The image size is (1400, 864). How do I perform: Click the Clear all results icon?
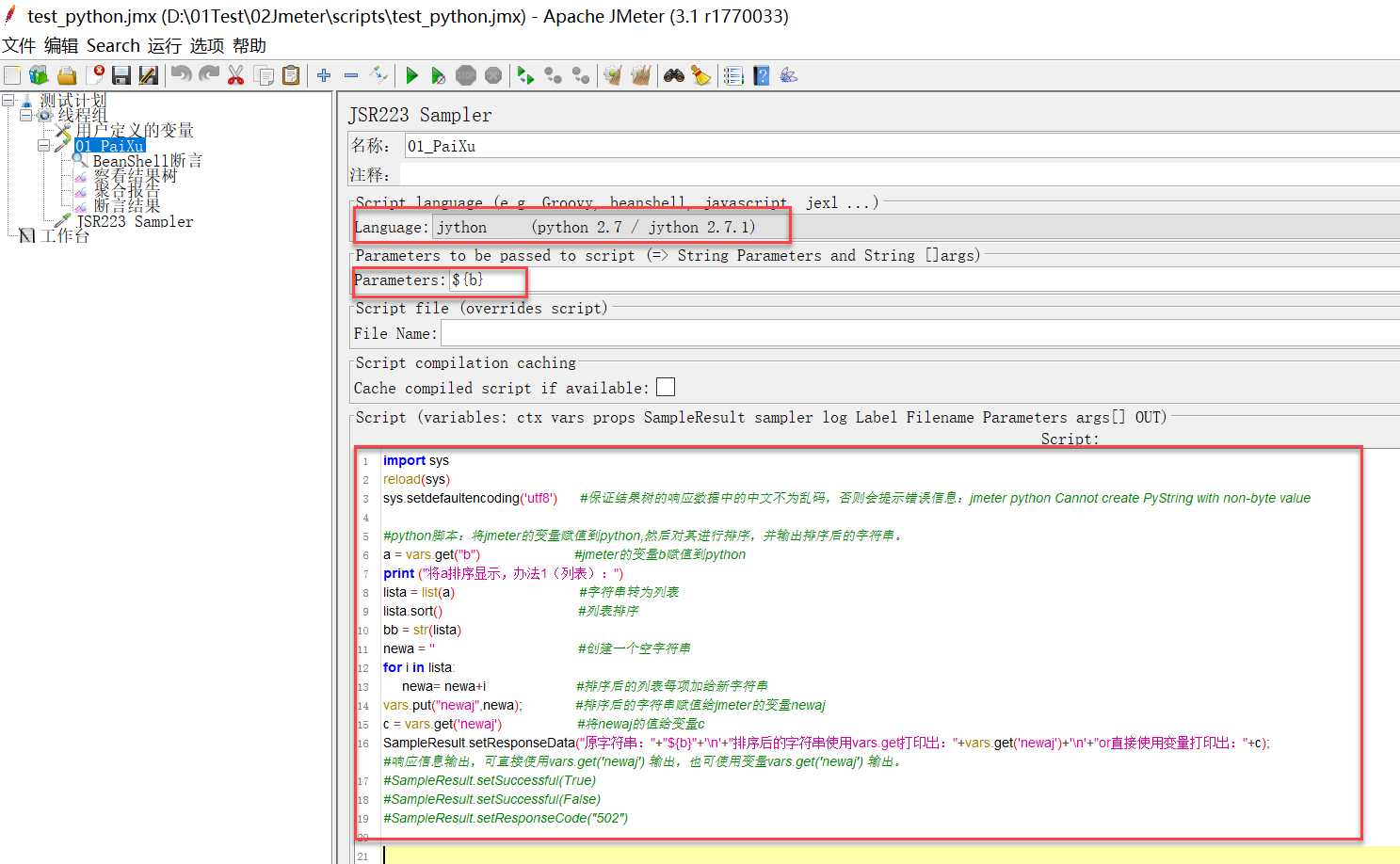(641, 75)
